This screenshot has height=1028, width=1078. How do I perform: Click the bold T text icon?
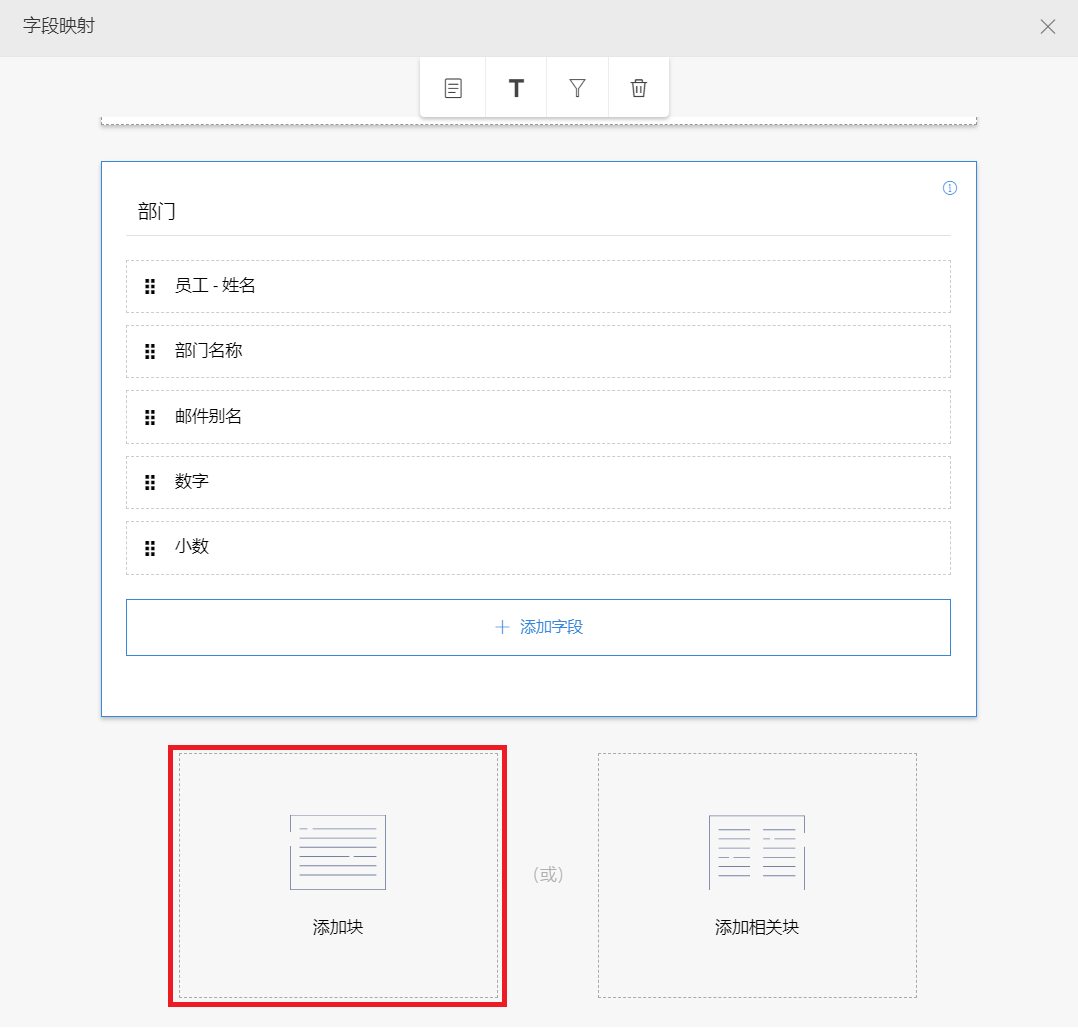pos(516,88)
